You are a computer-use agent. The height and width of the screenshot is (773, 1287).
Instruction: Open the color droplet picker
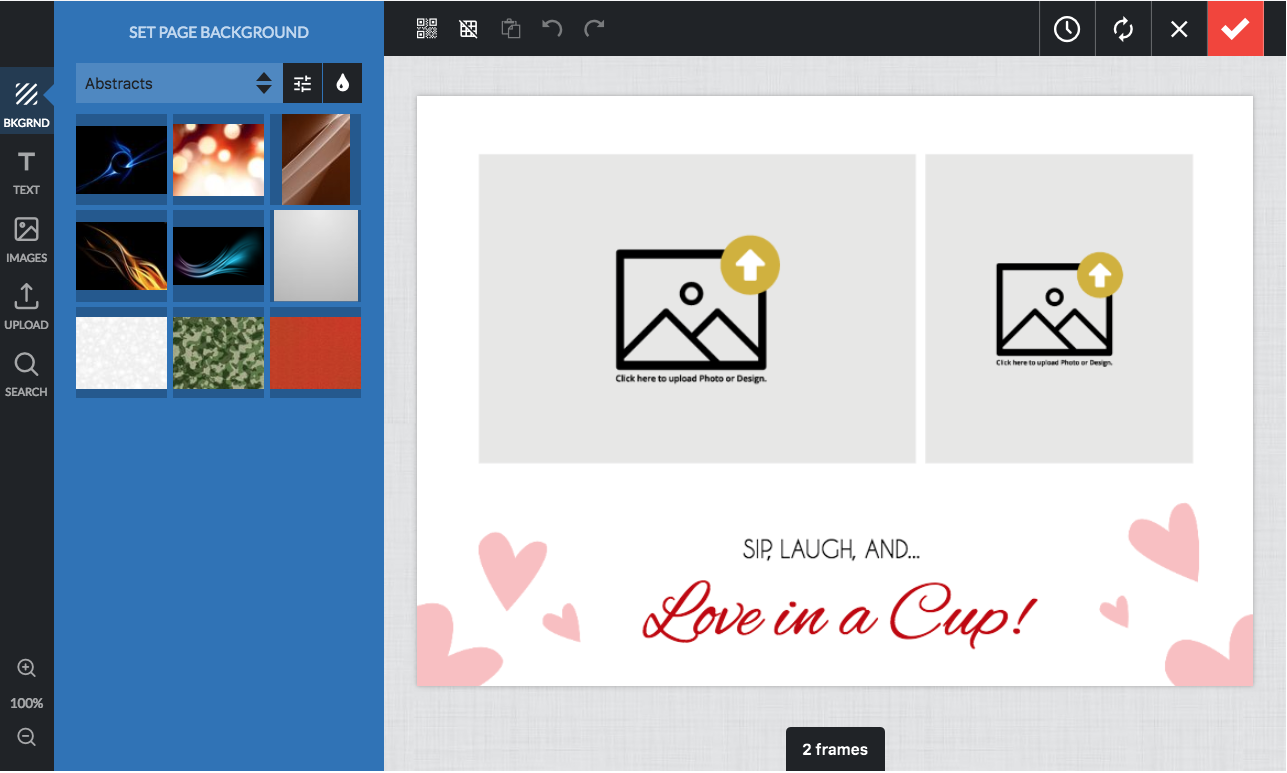343,84
